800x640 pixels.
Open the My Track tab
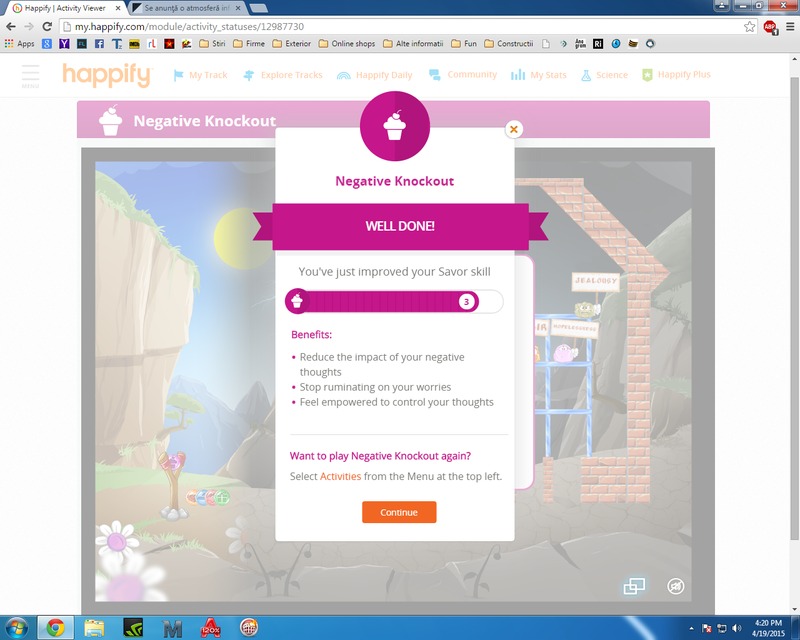tap(201, 75)
